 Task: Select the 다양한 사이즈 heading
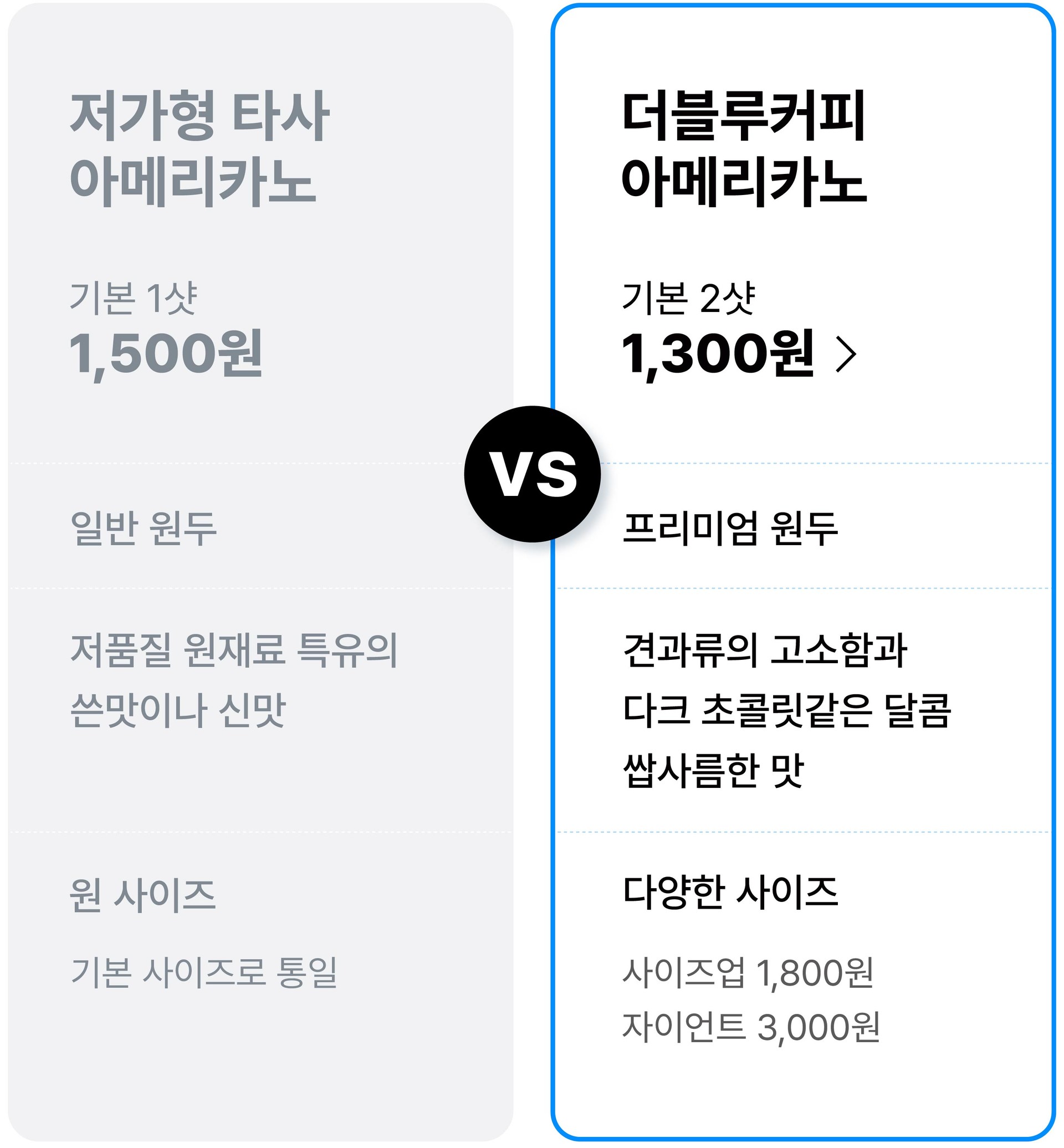click(x=730, y=893)
